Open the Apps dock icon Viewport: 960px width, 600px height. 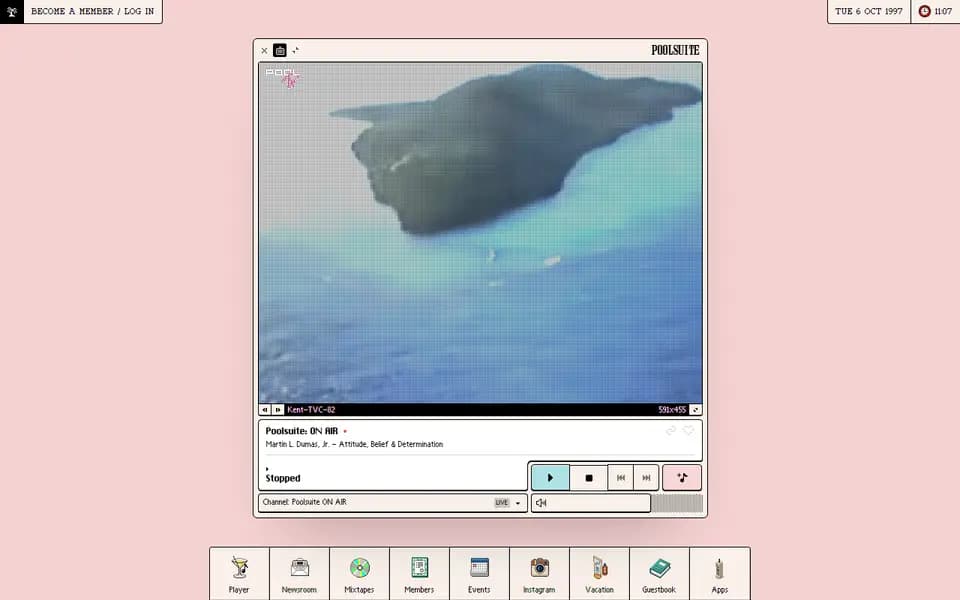coord(719,574)
